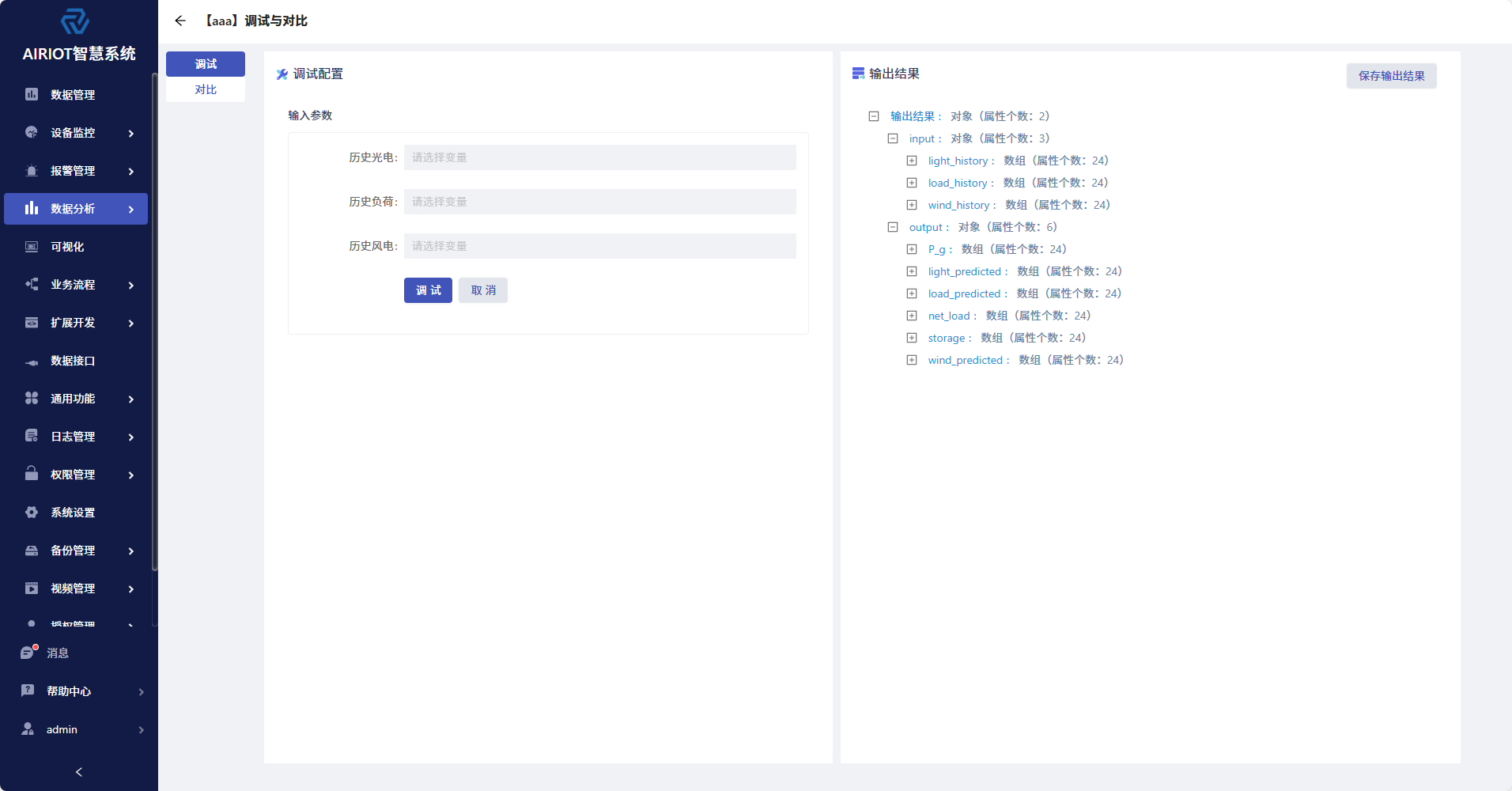Open the 数据接口 menu item

pos(73,361)
